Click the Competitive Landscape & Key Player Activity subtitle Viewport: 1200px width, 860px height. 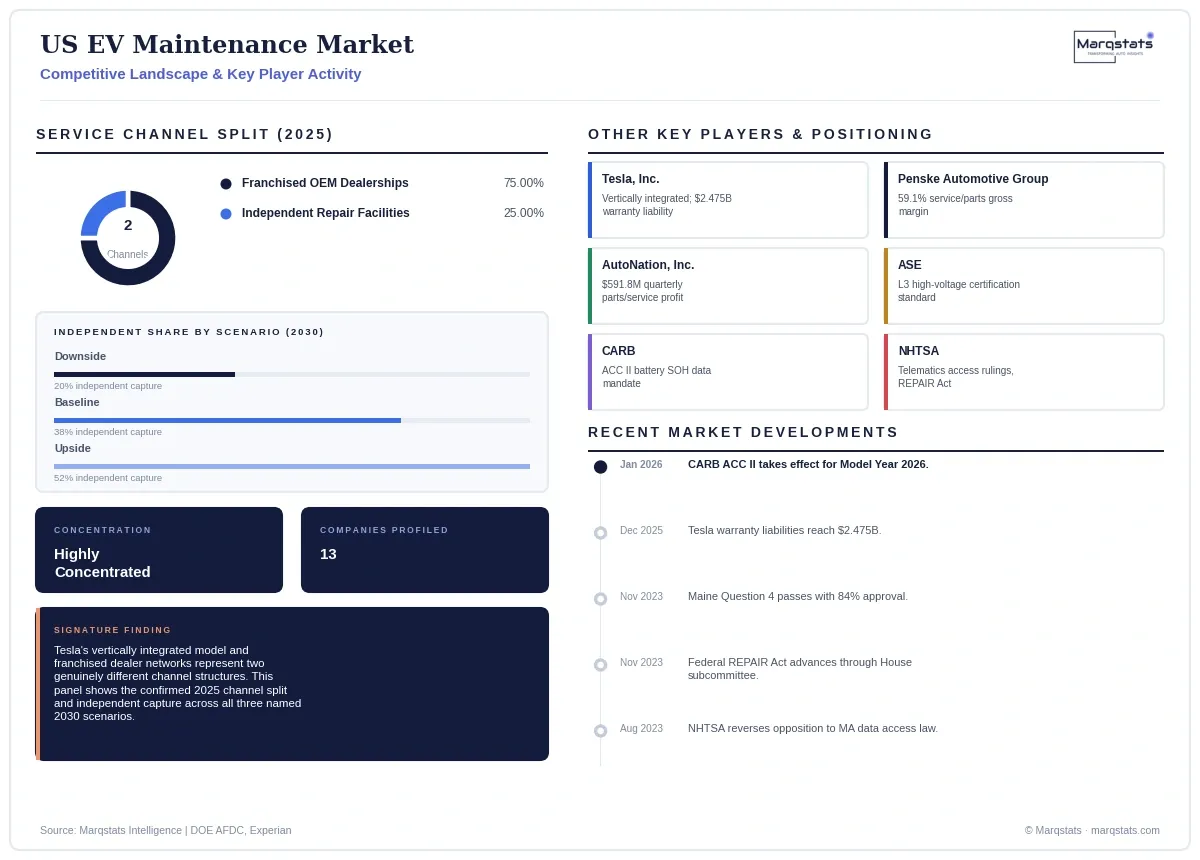201,74
